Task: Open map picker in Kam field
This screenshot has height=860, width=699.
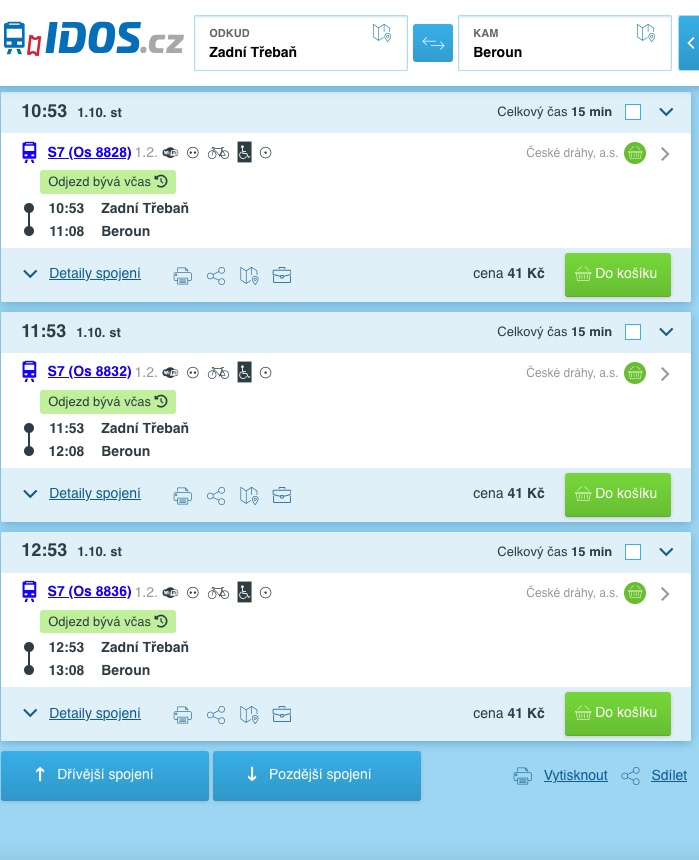Action: (x=646, y=33)
